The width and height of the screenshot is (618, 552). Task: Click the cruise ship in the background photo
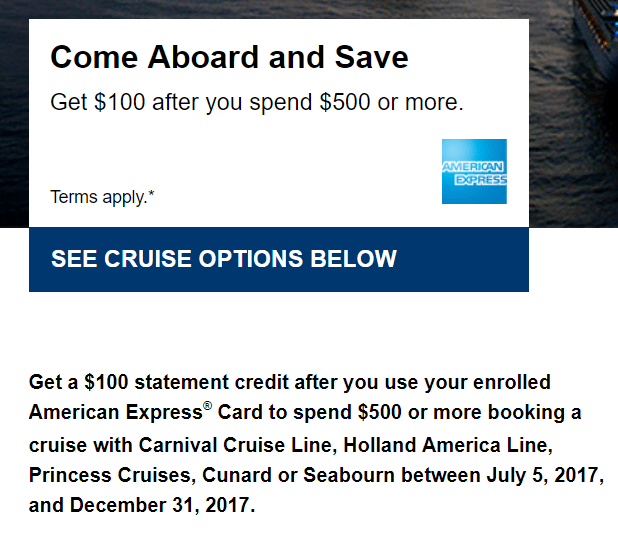pyautogui.click(x=597, y=39)
